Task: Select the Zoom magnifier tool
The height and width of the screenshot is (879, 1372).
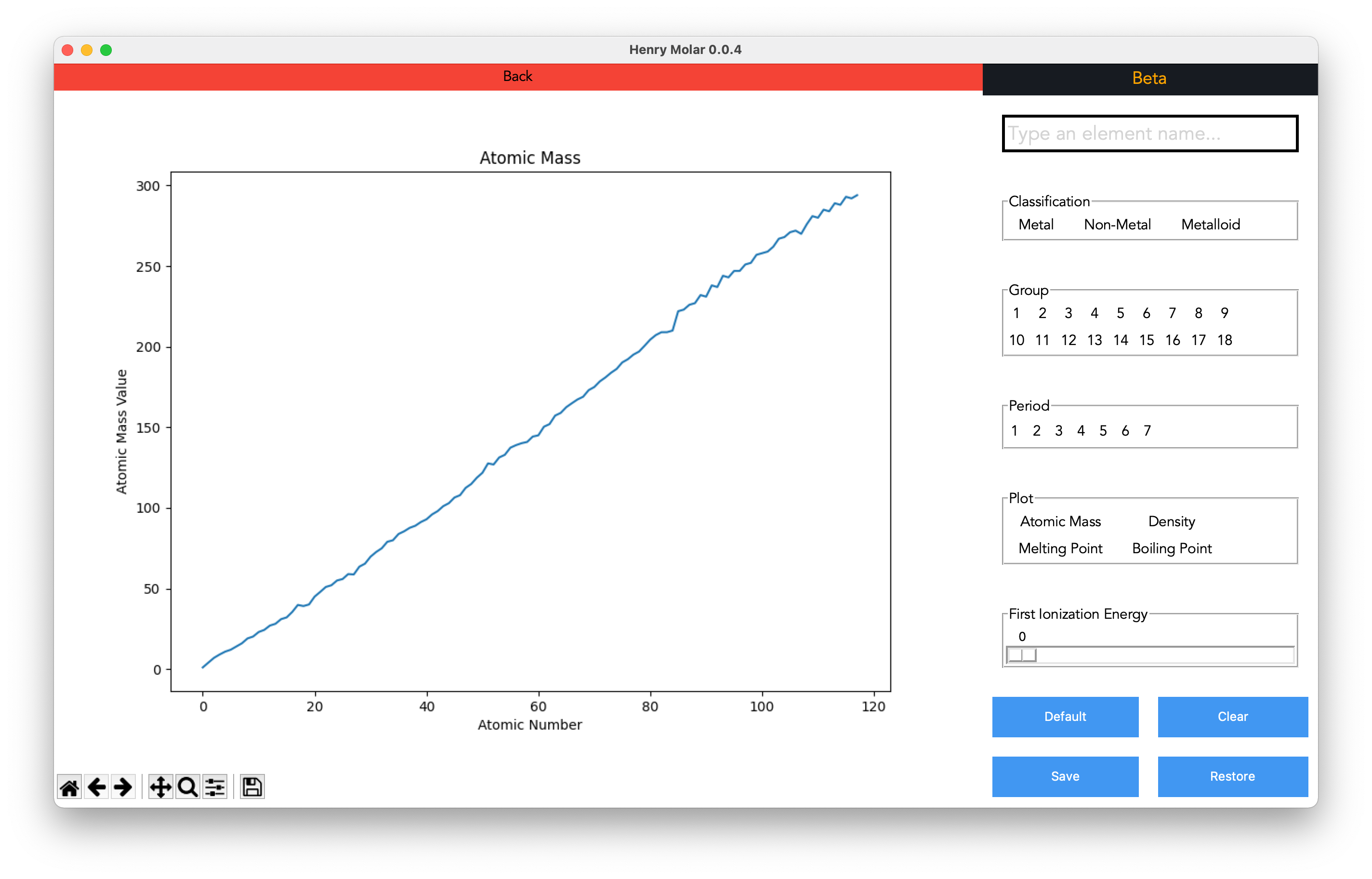Action: 187,787
